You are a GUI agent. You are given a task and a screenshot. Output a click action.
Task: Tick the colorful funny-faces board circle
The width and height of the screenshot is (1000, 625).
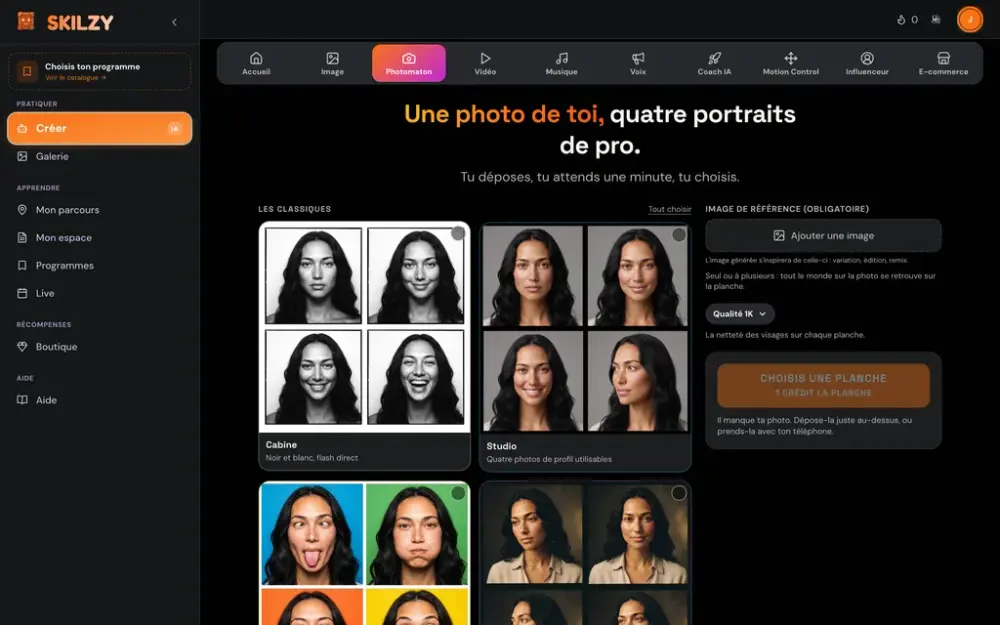pos(458,493)
